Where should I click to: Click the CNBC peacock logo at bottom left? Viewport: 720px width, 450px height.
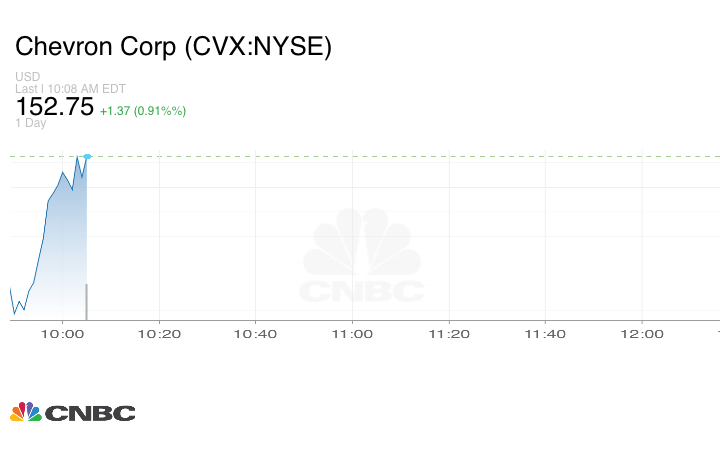pyautogui.click(x=26, y=412)
